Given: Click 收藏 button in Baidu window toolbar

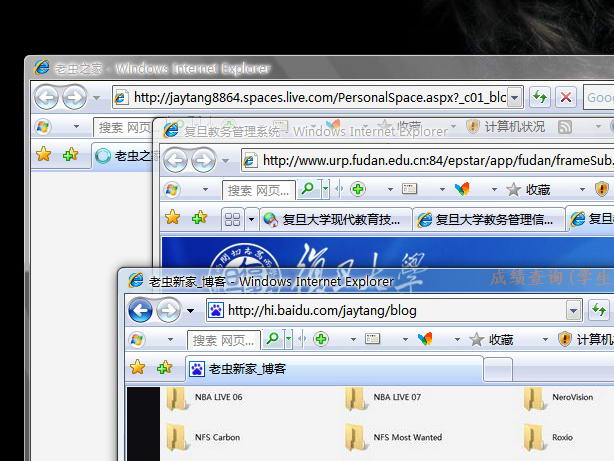Looking at the screenshot, I should 492,340.
